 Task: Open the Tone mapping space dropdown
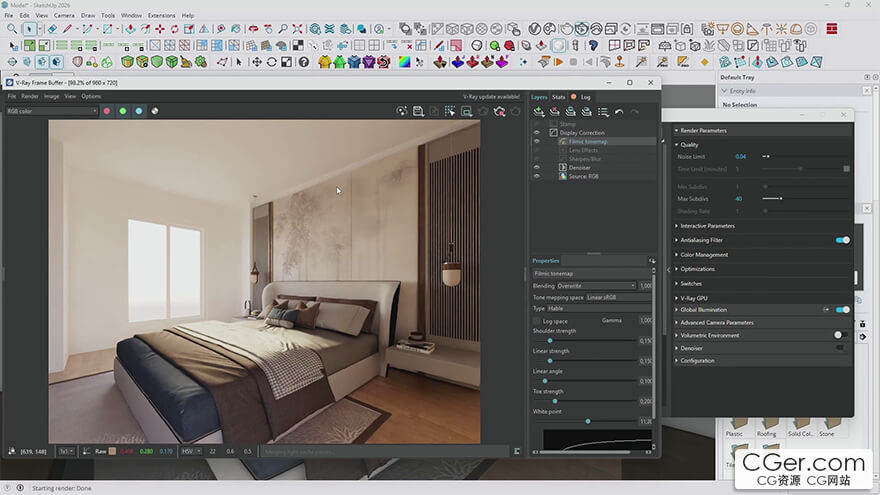point(618,297)
